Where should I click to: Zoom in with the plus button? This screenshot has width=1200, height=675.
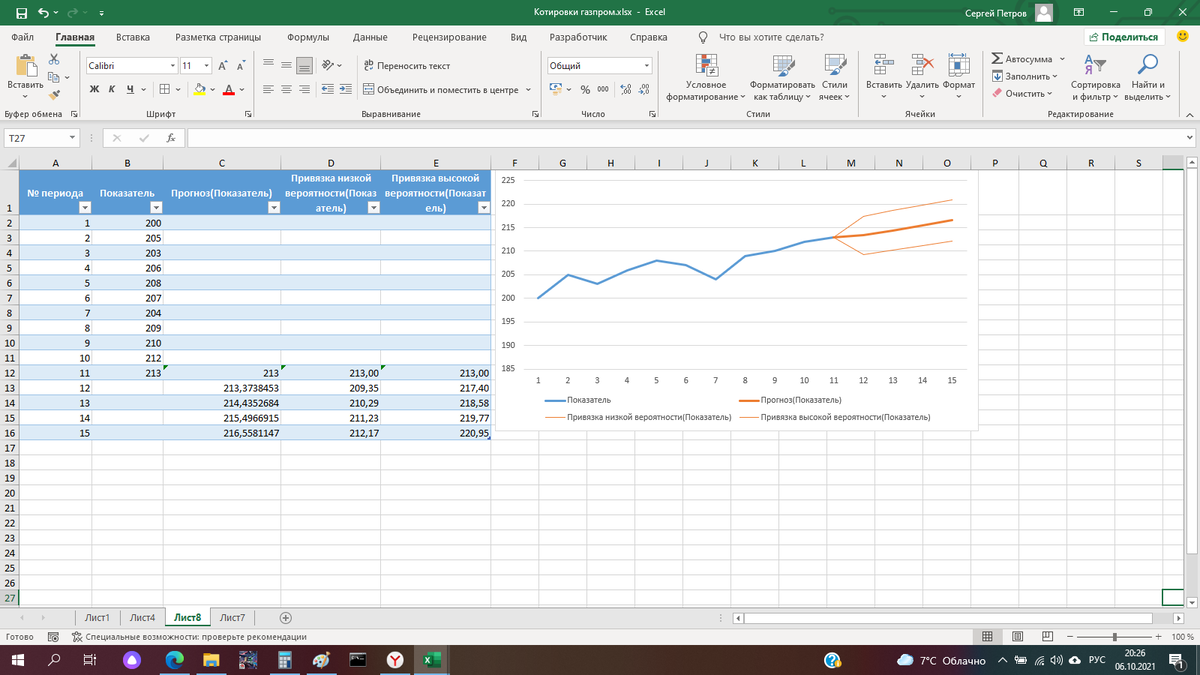[x=1158, y=636]
